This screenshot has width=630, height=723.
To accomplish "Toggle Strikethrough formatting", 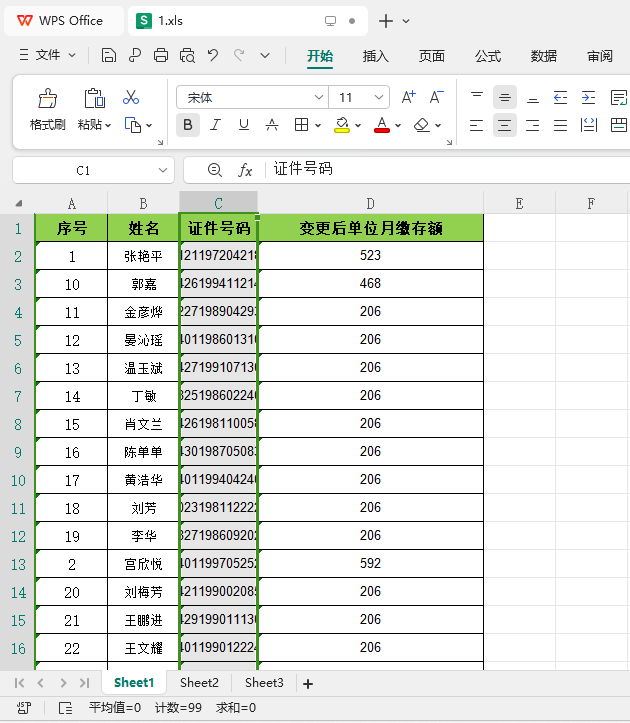I will coord(272,125).
